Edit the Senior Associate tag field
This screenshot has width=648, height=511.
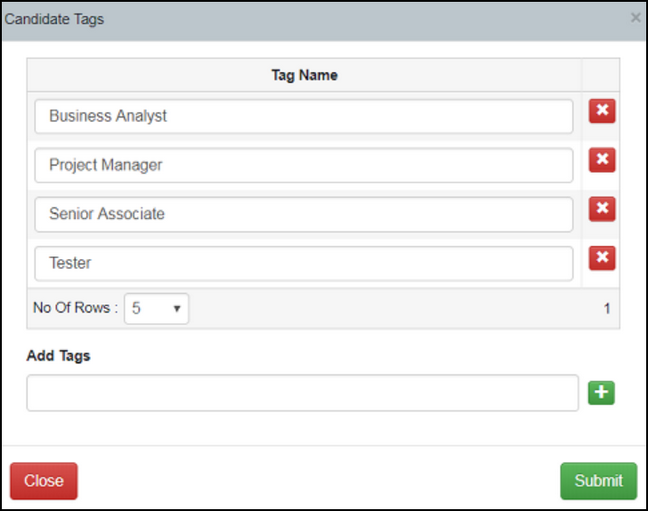pos(304,214)
